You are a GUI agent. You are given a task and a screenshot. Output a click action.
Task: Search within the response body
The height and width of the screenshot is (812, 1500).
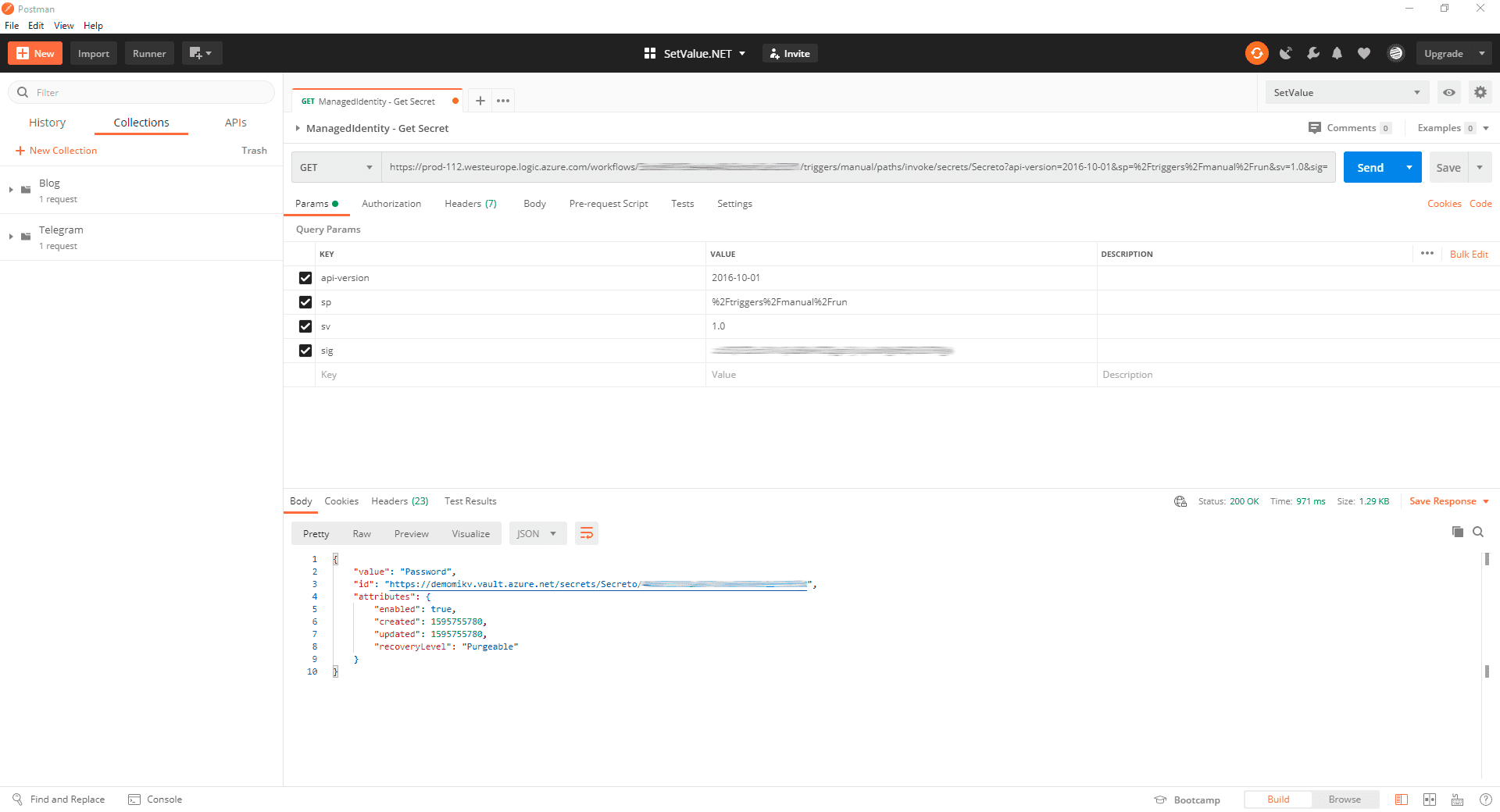coord(1478,532)
